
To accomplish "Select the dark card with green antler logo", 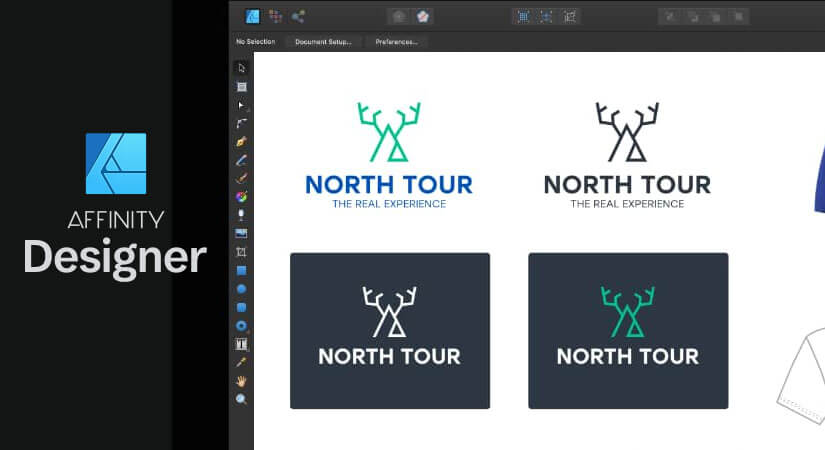I will point(628,331).
